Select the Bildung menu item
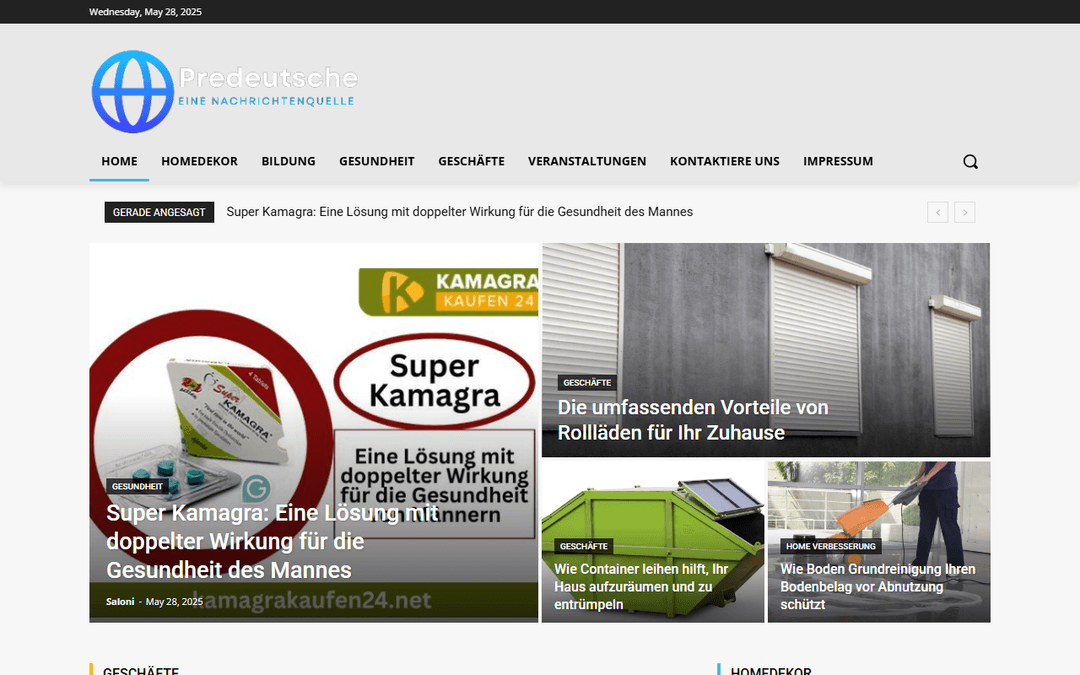Screen dimensions: 1080x675 coord(288,161)
